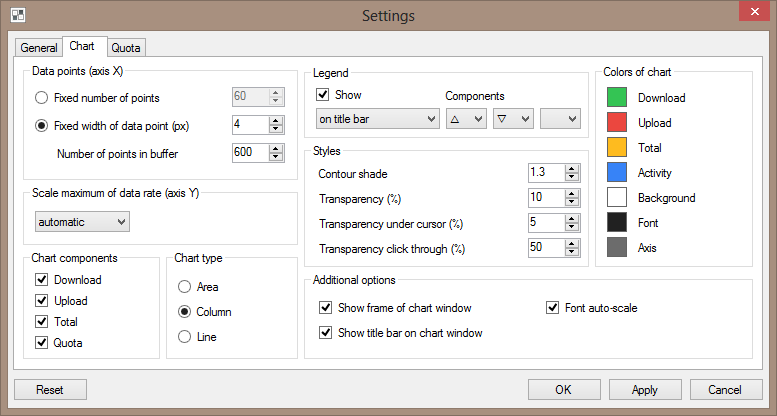This screenshot has height=416, width=777.
Task: Uncheck Quota in Chart components
Action: (42, 343)
